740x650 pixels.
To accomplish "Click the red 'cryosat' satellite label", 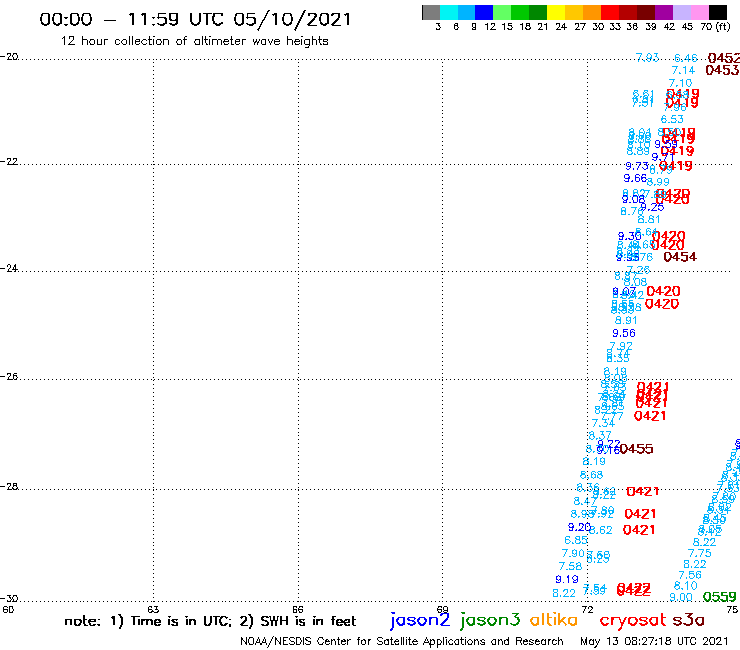I will point(633,620).
